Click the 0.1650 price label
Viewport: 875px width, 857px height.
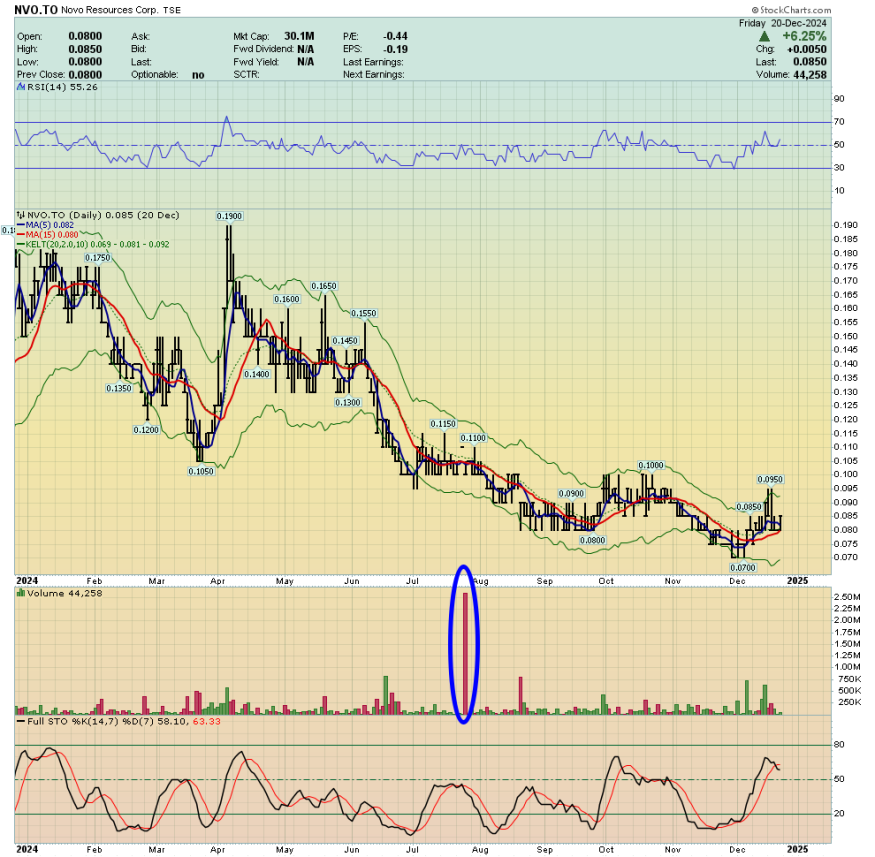click(x=324, y=286)
